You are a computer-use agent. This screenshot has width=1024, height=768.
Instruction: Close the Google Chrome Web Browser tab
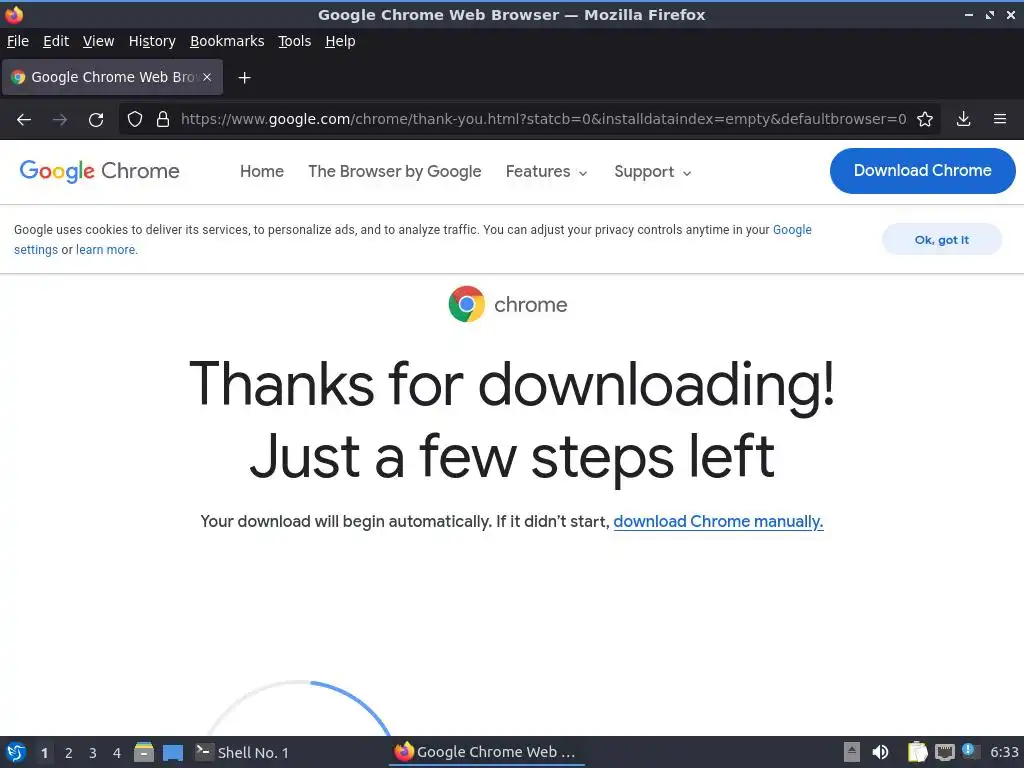coord(207,77)
